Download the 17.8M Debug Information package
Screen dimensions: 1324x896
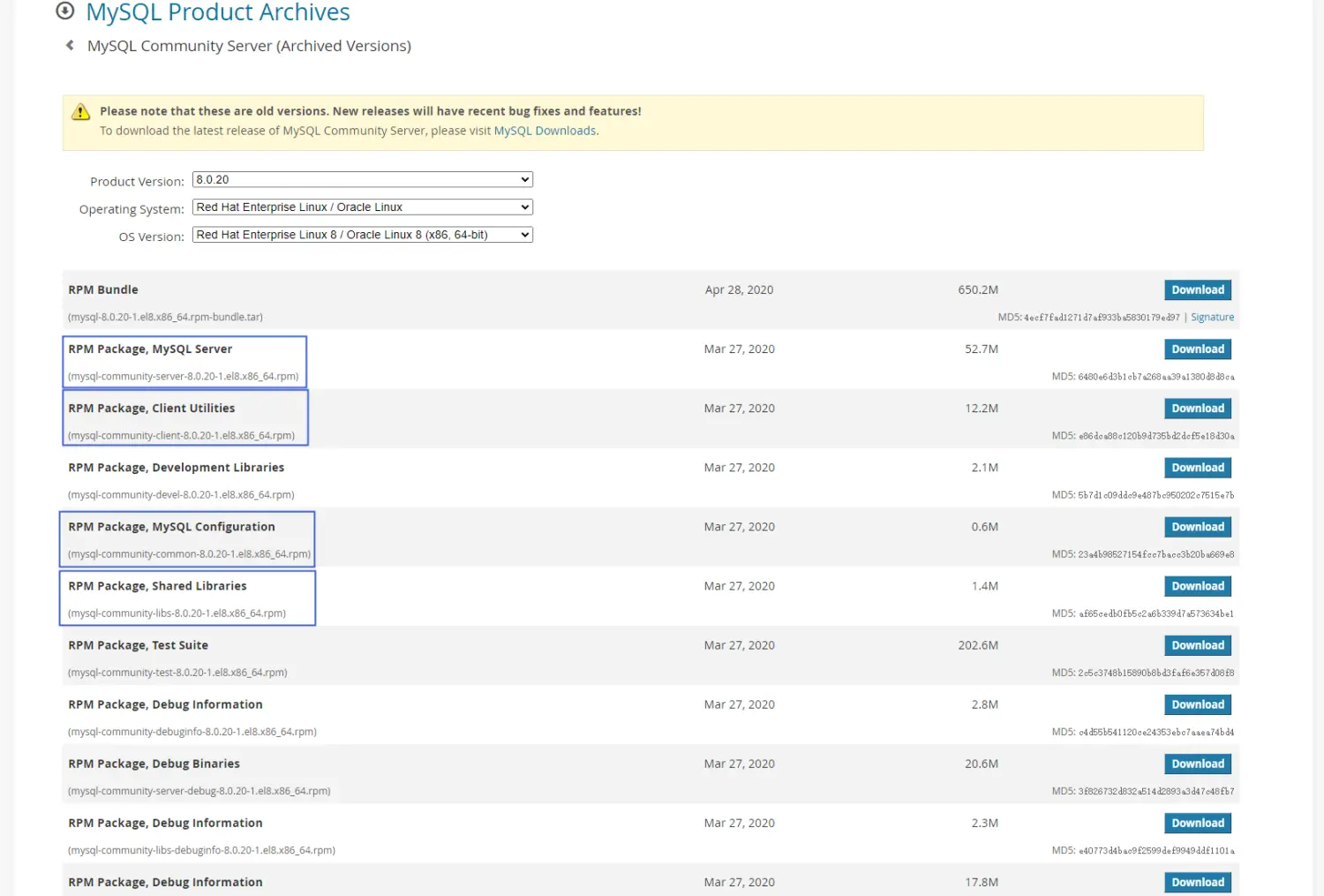(1198, 882)
